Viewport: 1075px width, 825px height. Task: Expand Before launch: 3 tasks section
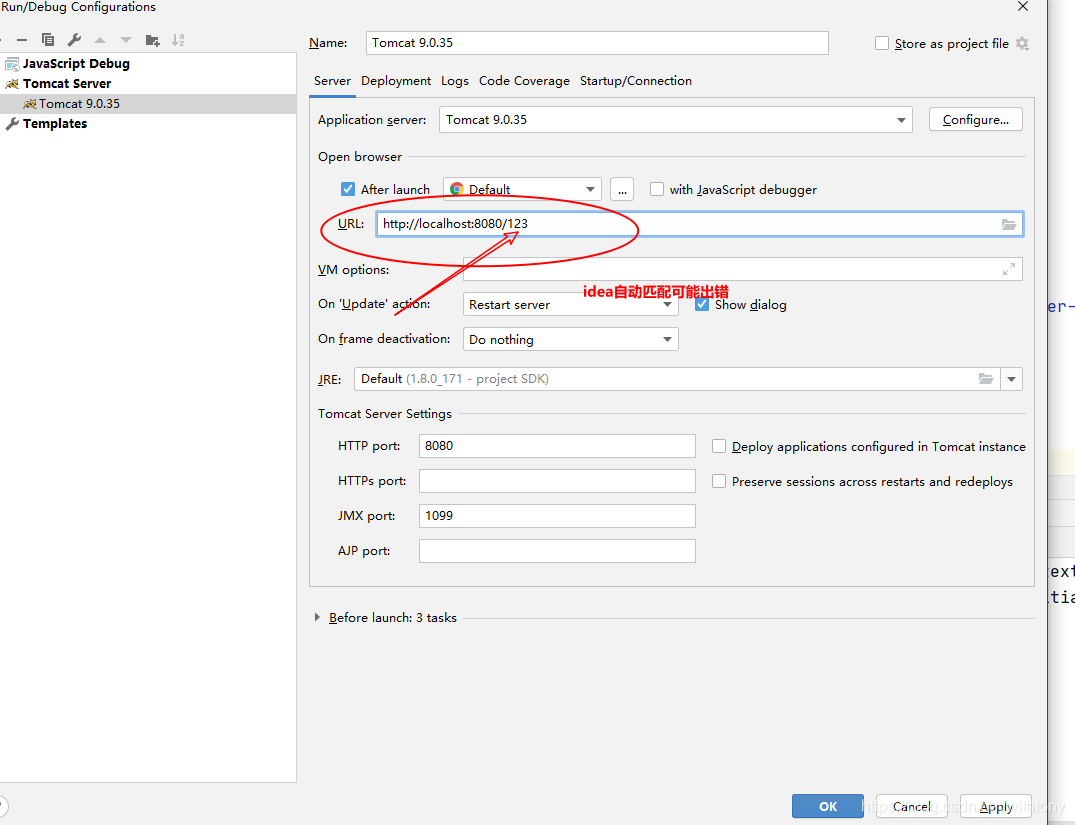pyautogui.click(x=317, y=617)
